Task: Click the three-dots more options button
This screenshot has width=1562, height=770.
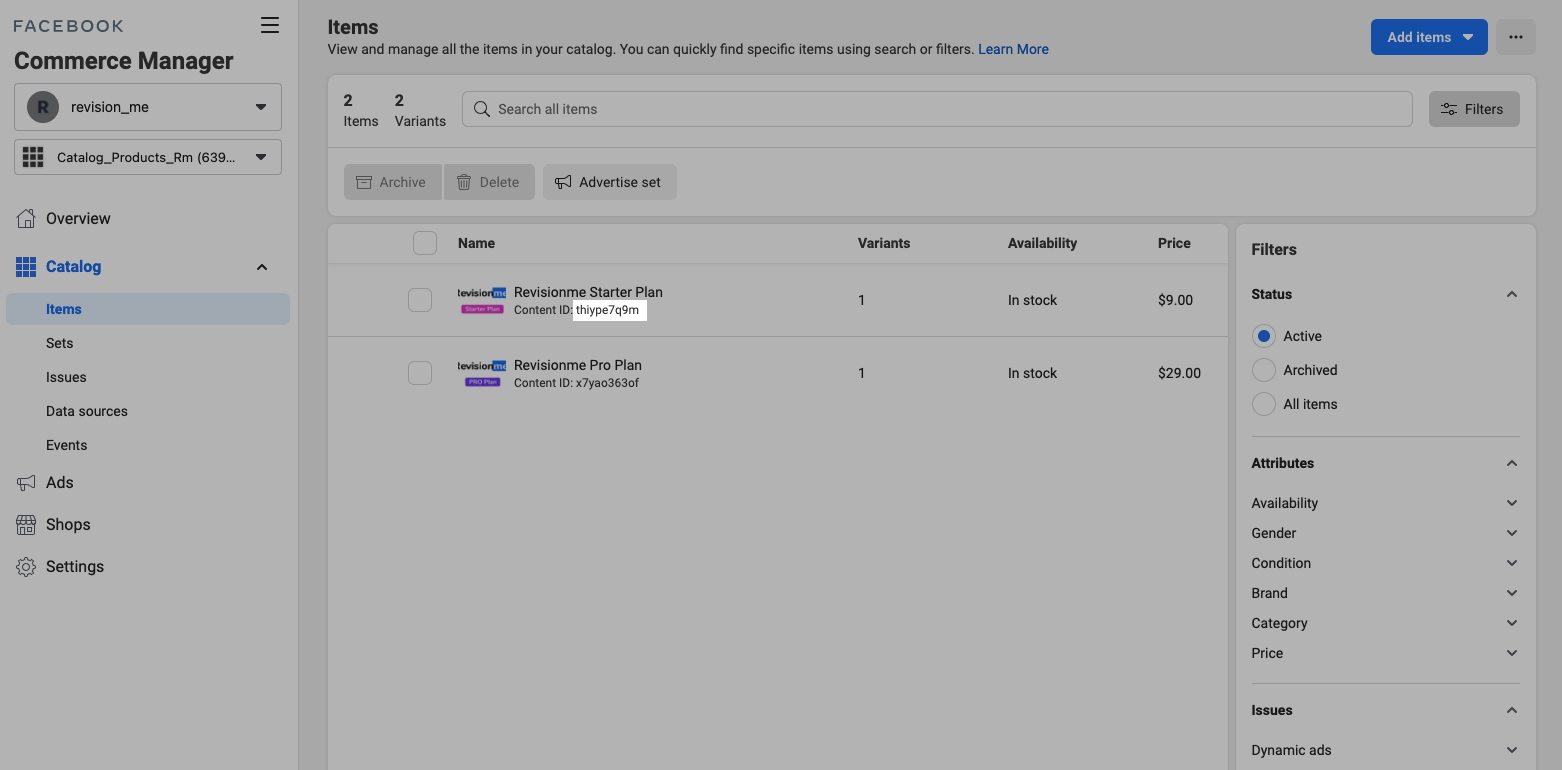Action: 1515,37
